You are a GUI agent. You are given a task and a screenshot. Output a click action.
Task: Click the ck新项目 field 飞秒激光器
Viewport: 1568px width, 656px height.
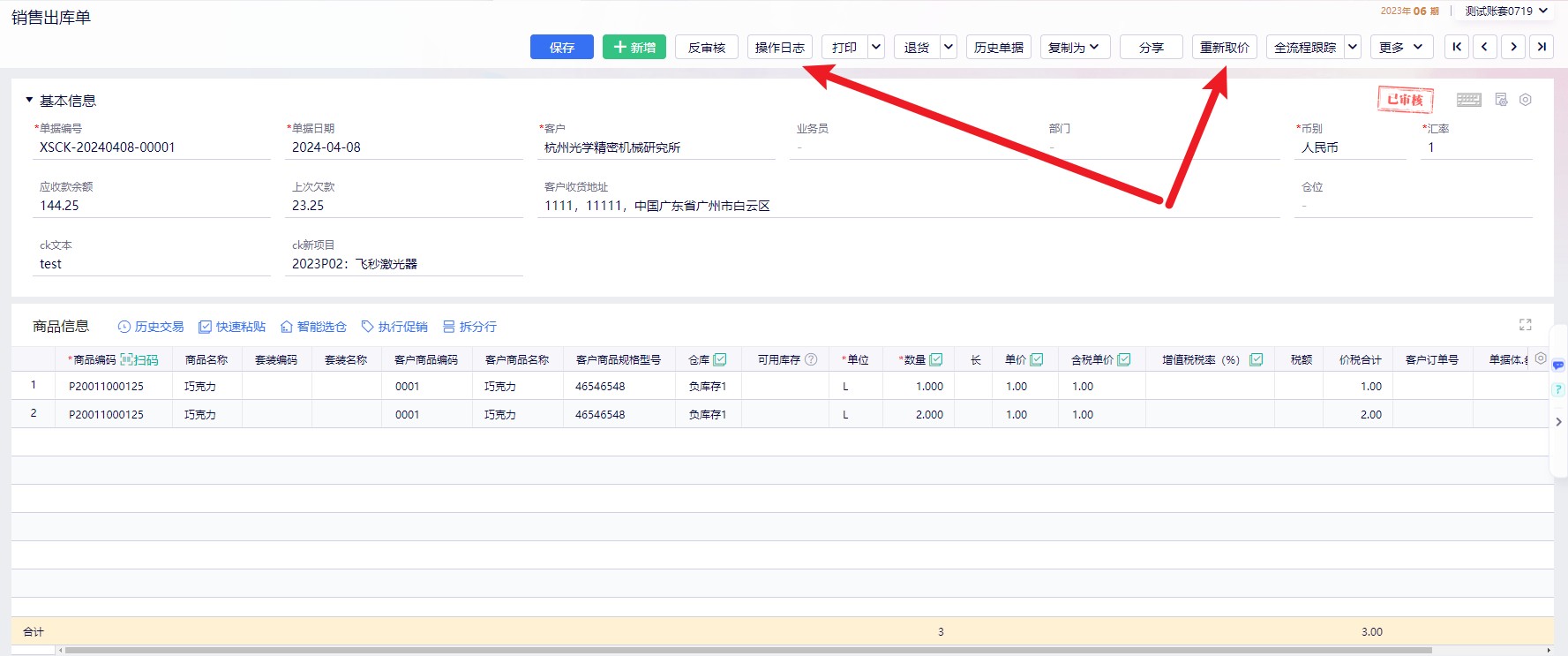point(404,264)
